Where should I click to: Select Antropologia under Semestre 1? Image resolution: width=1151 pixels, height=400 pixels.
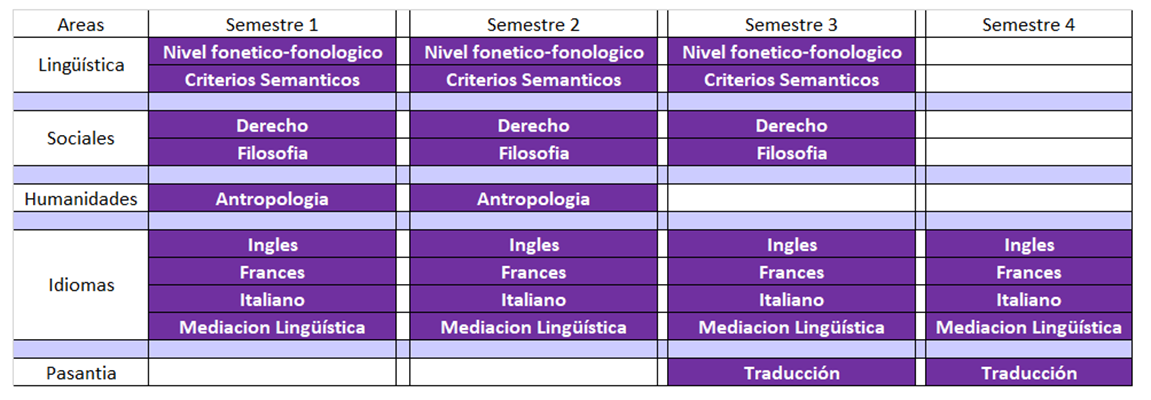coord(272,199)
